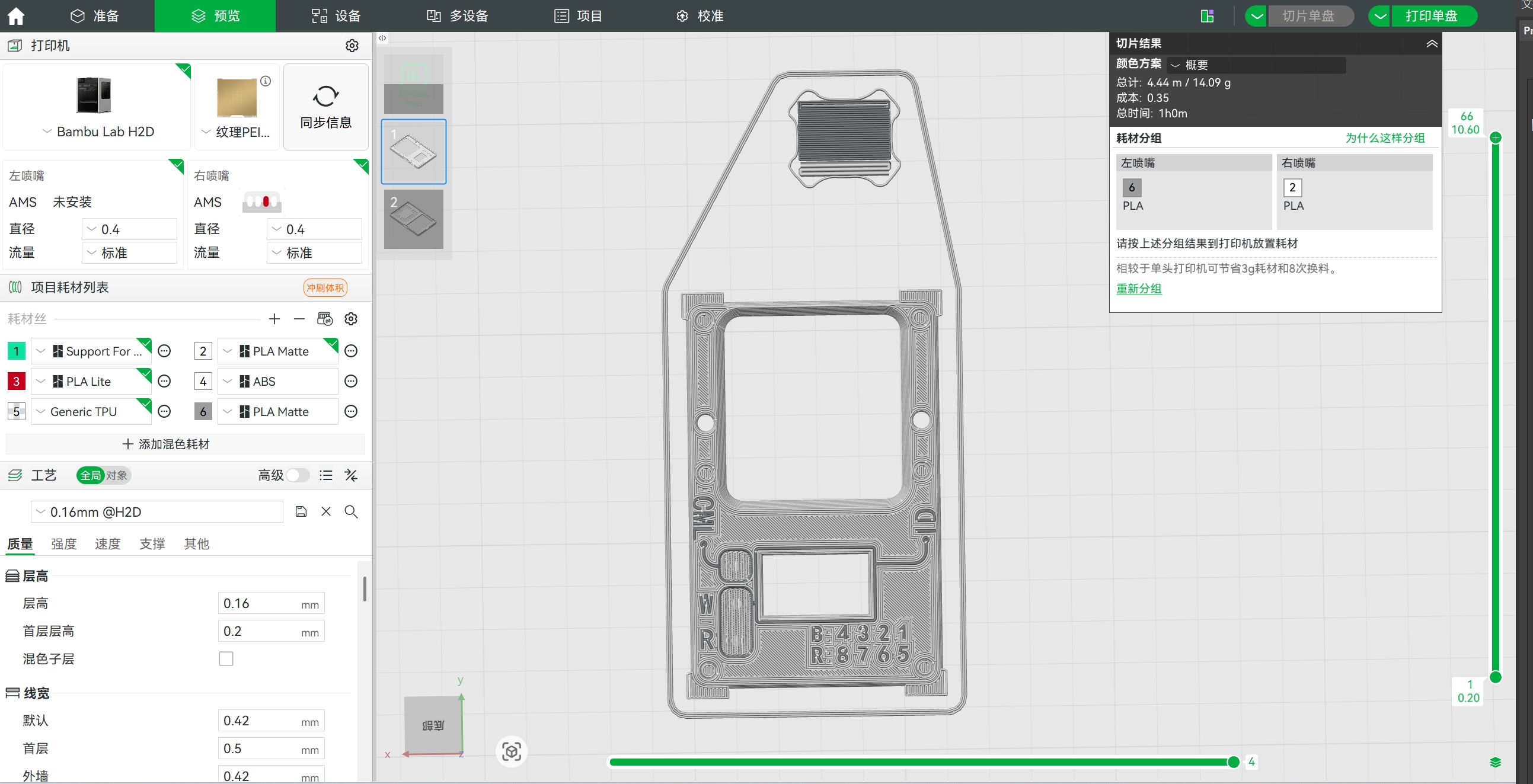Go to the home screen icon
The height and width of the screenshot is (784, 1533).
click(16, 16)
